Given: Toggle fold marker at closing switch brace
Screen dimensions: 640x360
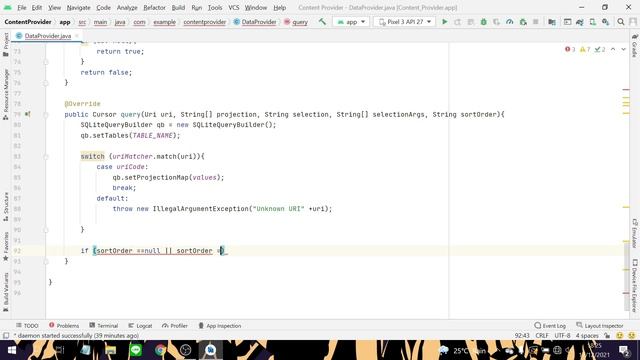Looking at the screenshot, I should pyautogui.click(x=46, y=230).
